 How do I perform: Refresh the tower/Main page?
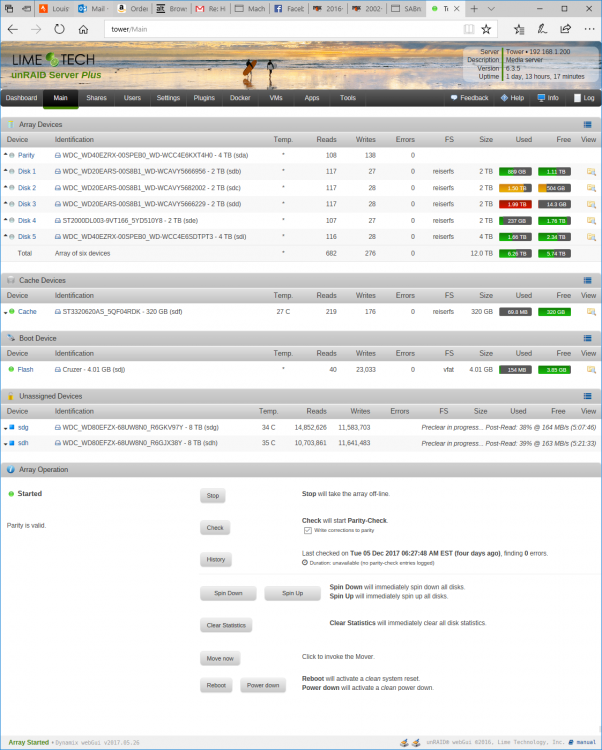[59, 29]
